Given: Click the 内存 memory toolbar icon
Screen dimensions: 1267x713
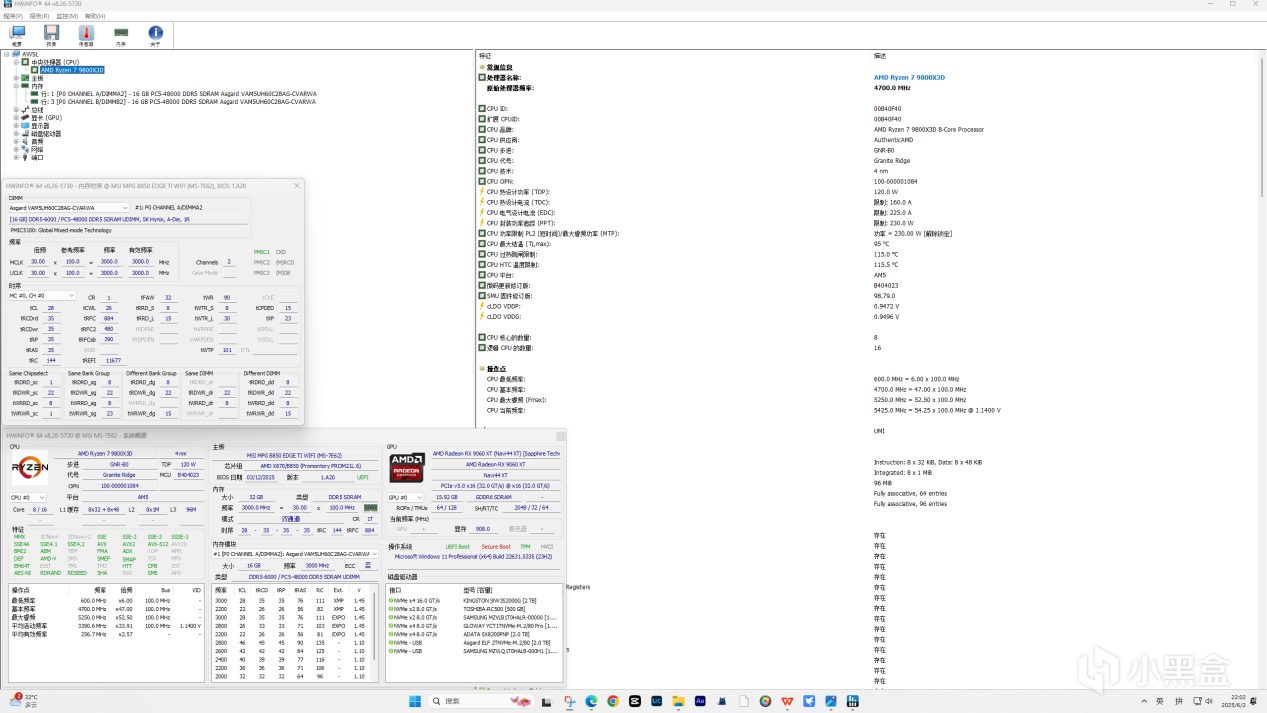Looking at the screenshot, I should click(121, 35).
